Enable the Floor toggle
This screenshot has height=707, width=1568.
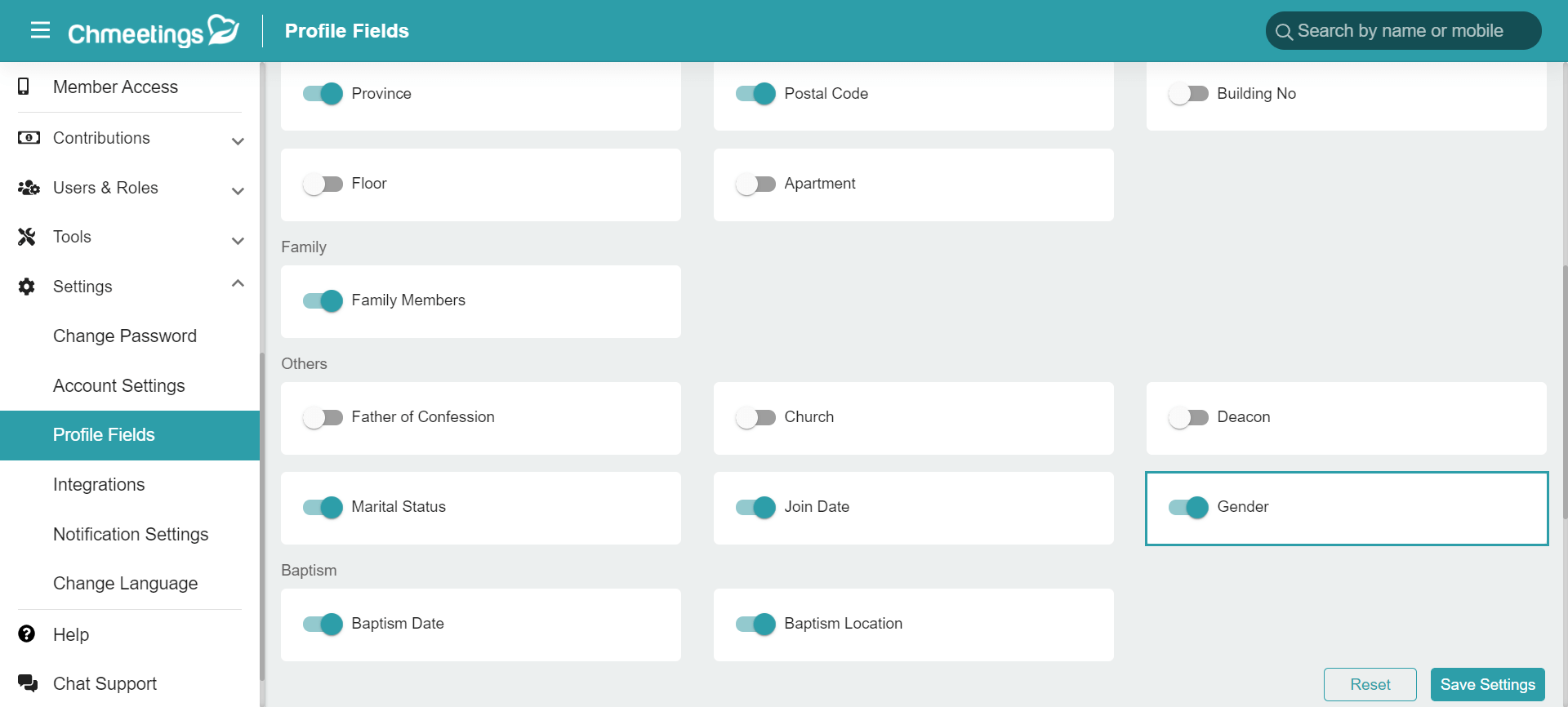click(323, 184)
